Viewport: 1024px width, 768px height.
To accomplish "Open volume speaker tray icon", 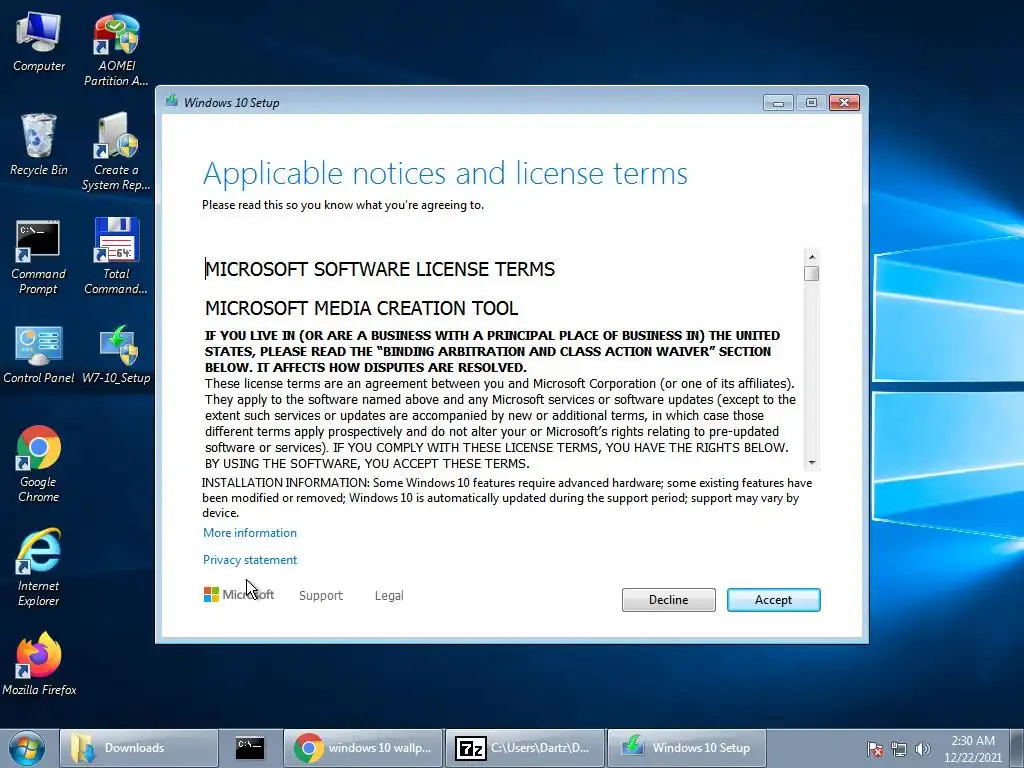I will (x=923, y=749).
